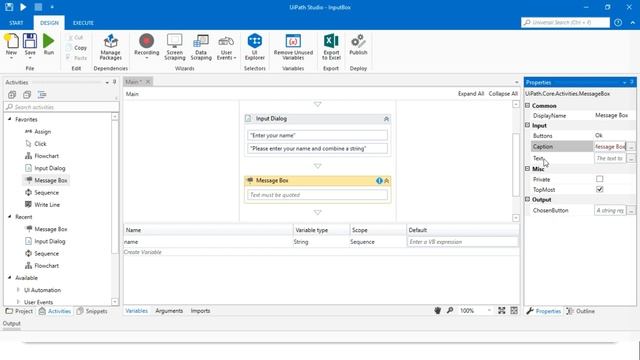640x360 pixels.
Task: Switch to the Project panel tab
Action: 19,311
